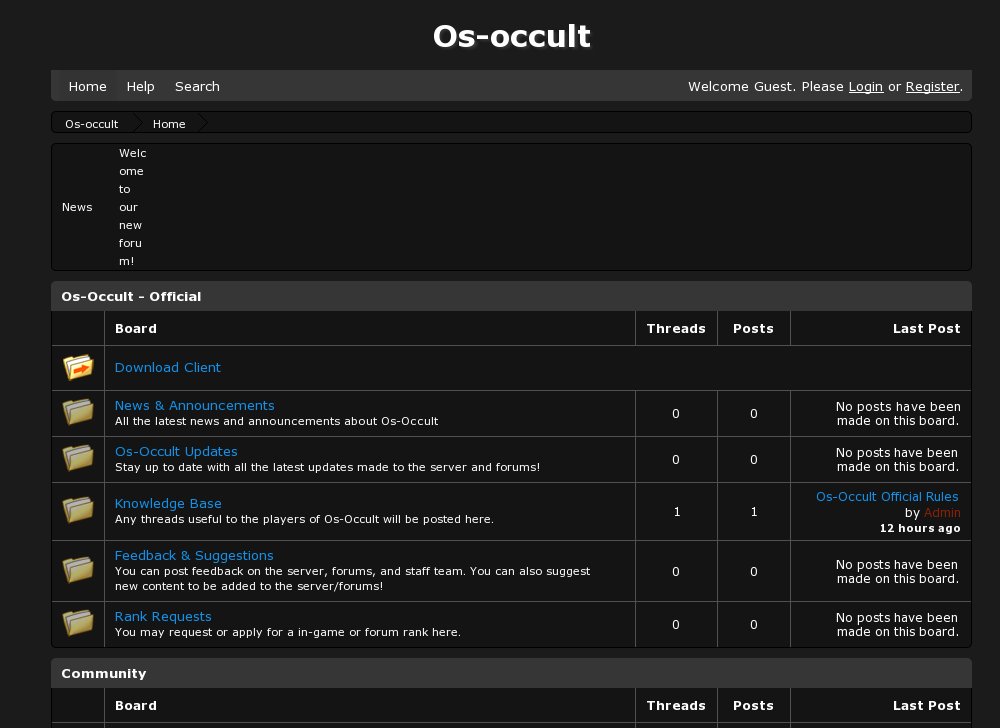The image size is (1000, 728).
Task: View the Admin user profile
Action: [x=942, y=512]
